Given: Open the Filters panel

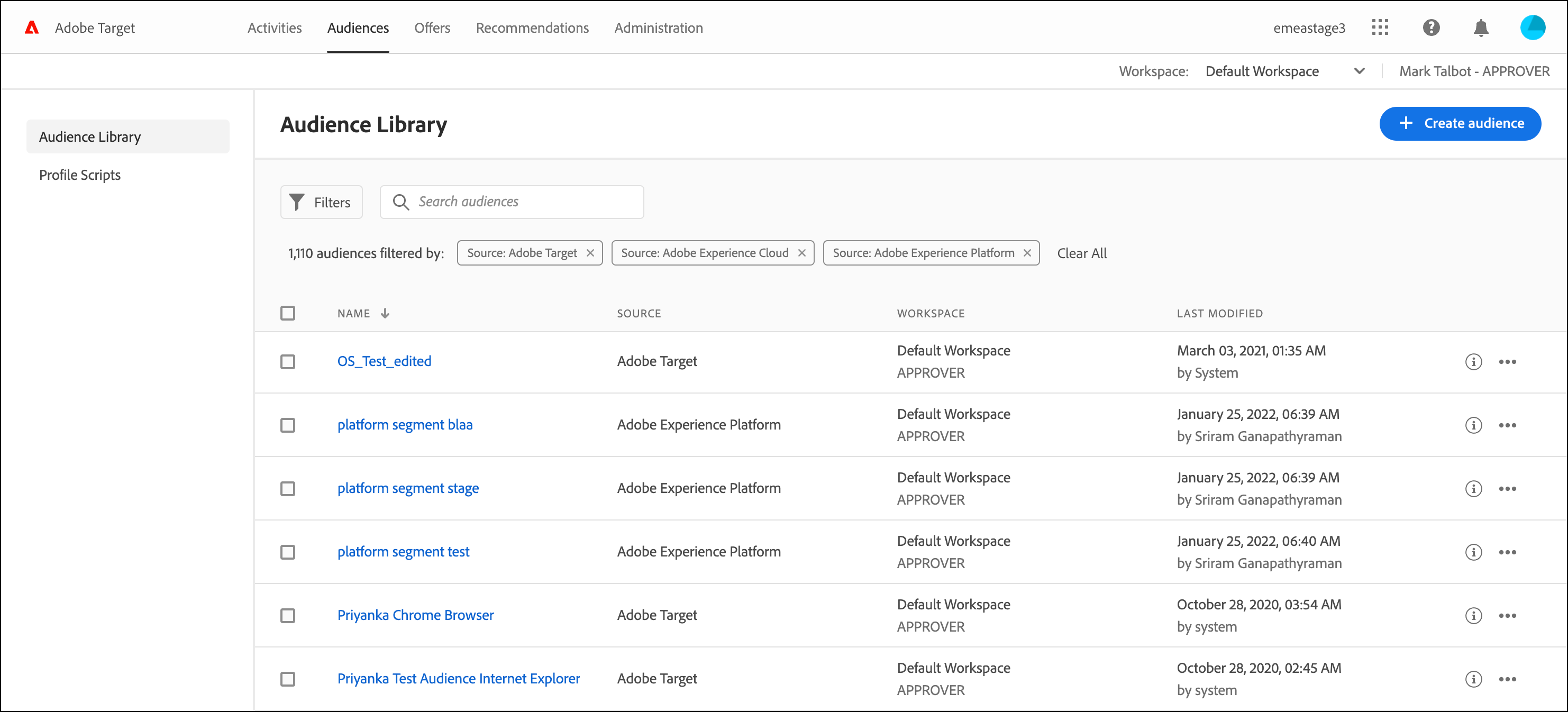Looking at the screenshot, I should 322,202.
